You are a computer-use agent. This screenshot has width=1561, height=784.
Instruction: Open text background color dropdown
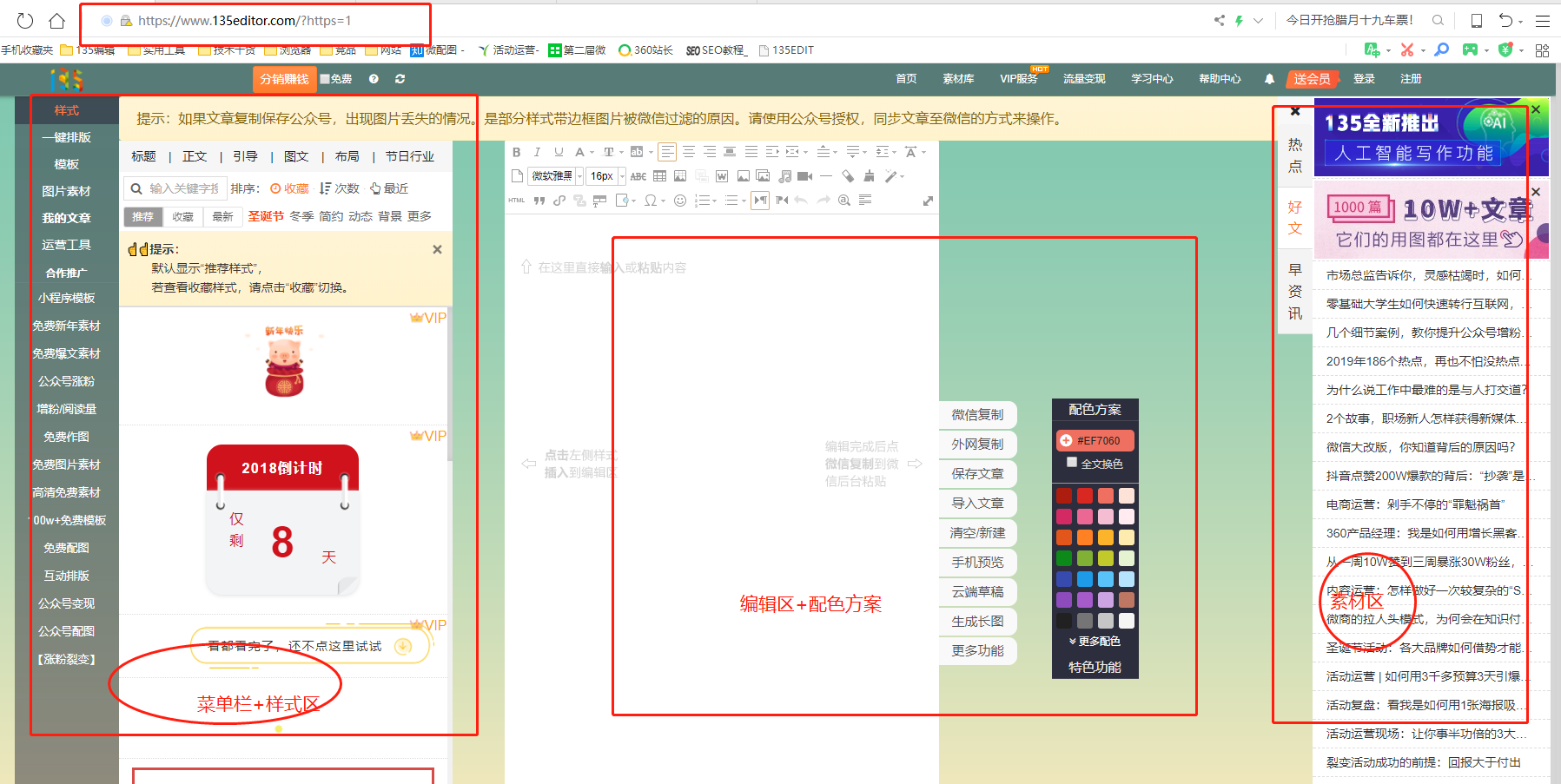[651, 153]
